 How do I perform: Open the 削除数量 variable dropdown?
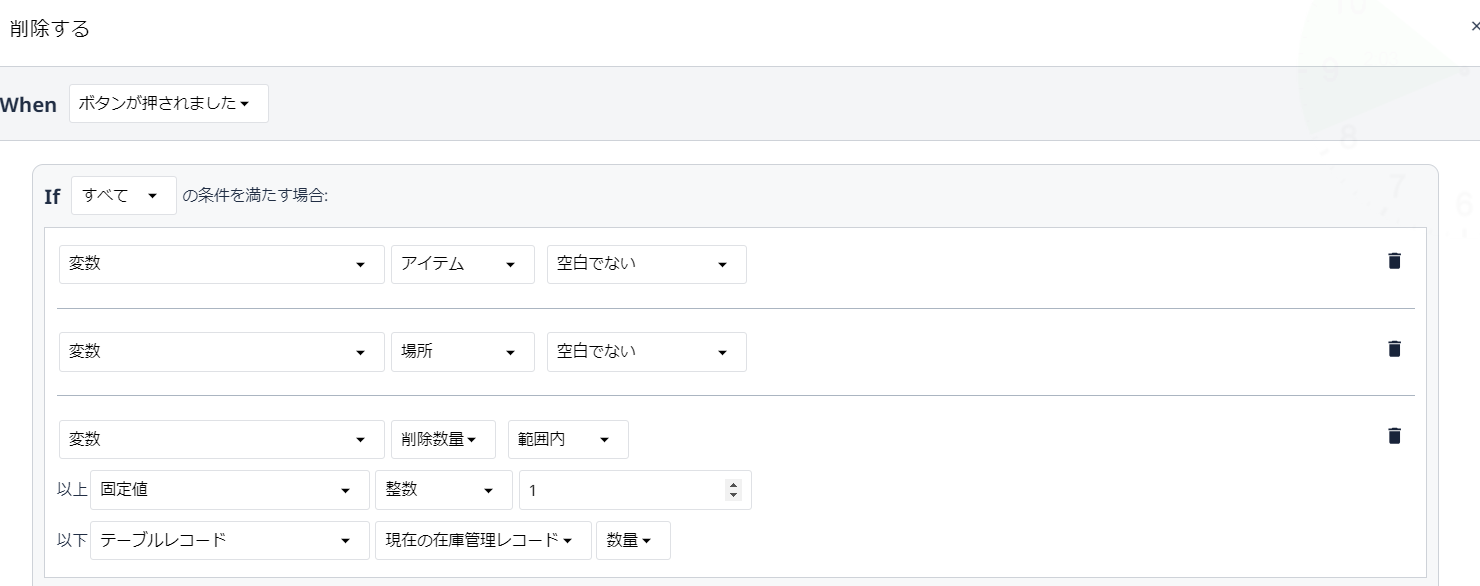click(443, 440)
